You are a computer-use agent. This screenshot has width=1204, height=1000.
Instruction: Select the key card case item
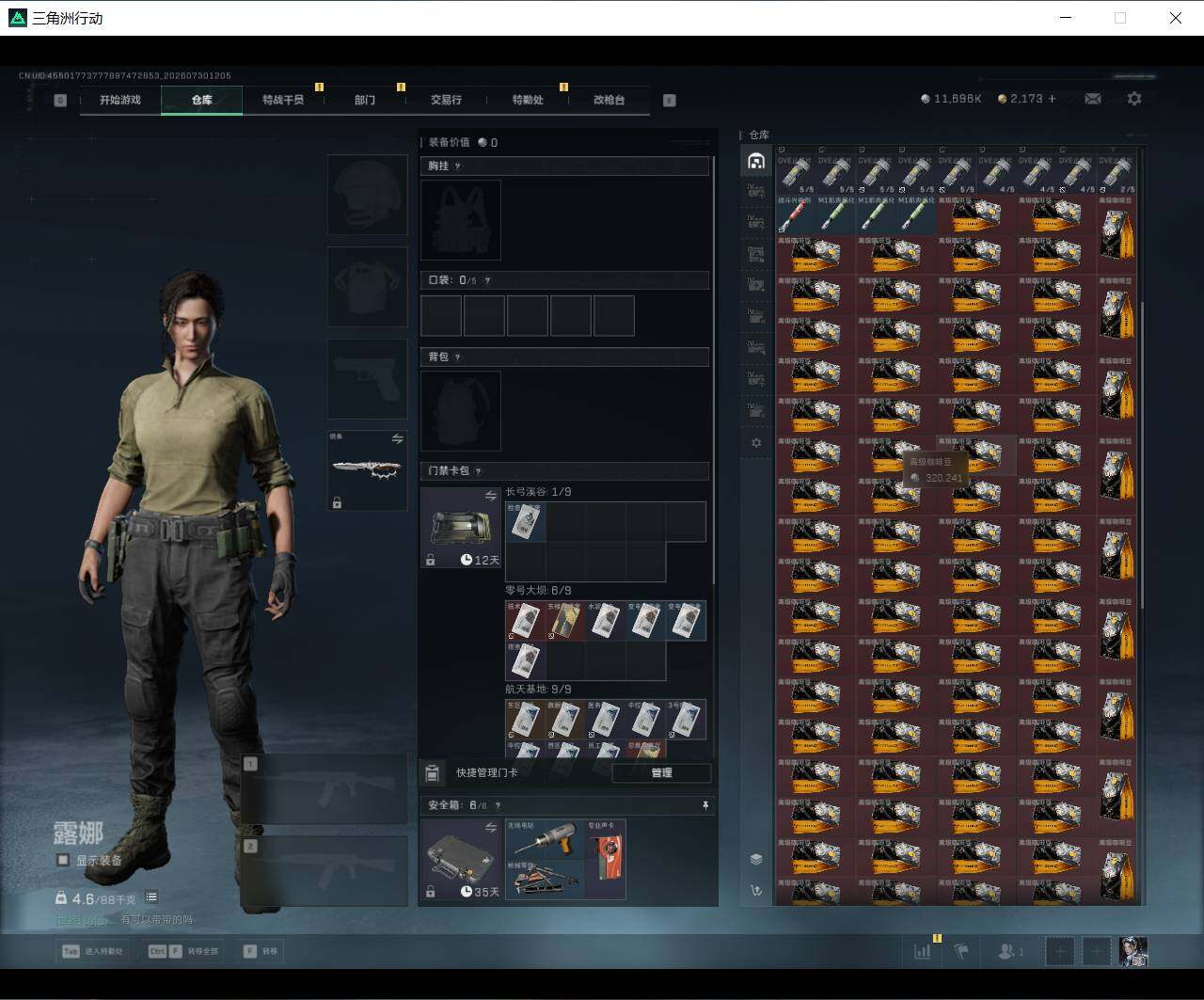point(461,528)
